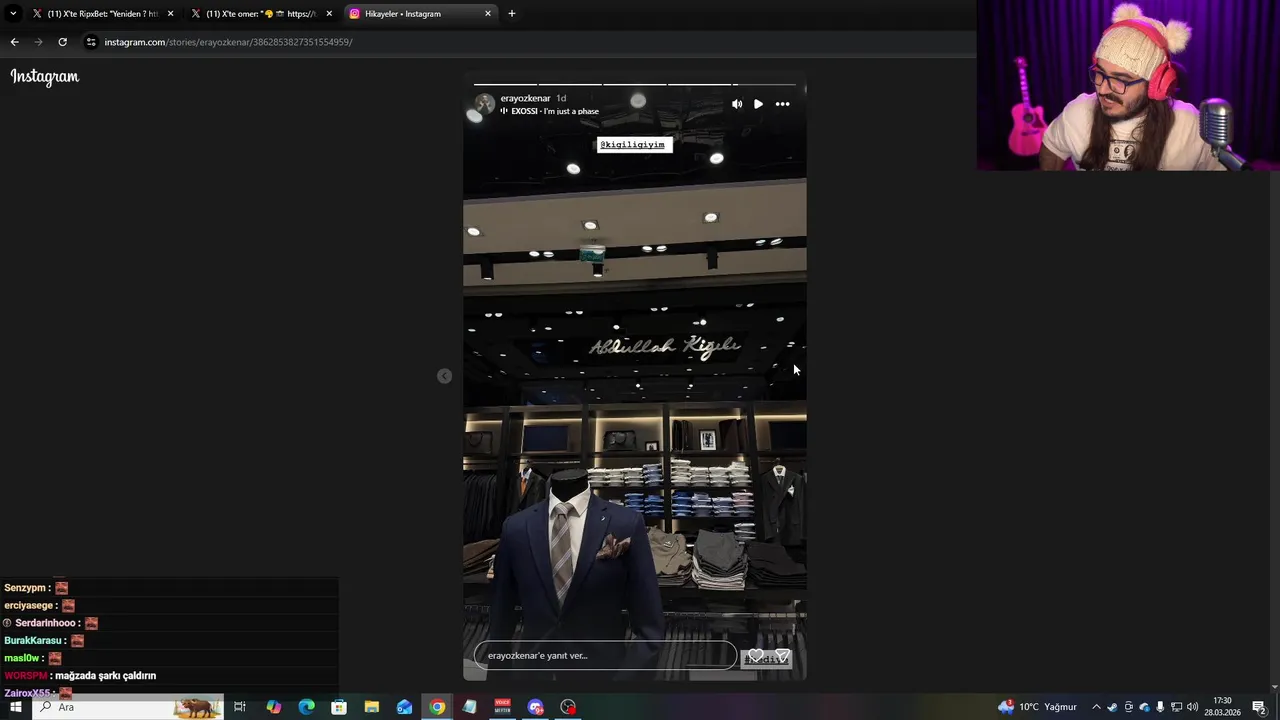Image resolution: width=1280 pixels, height=720 pixels.
Task: Click chat username erciyasege
Action: click(28, 606)
